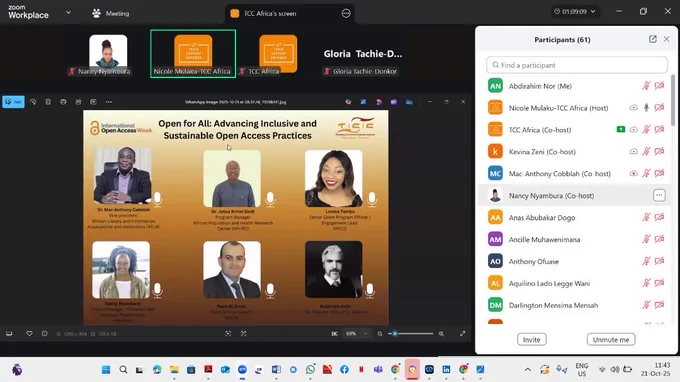The height and width of the screenshot is (382, 680).
Task: Click the OneDrive cloud icon in Photos
Action: (x=409, y=102)
